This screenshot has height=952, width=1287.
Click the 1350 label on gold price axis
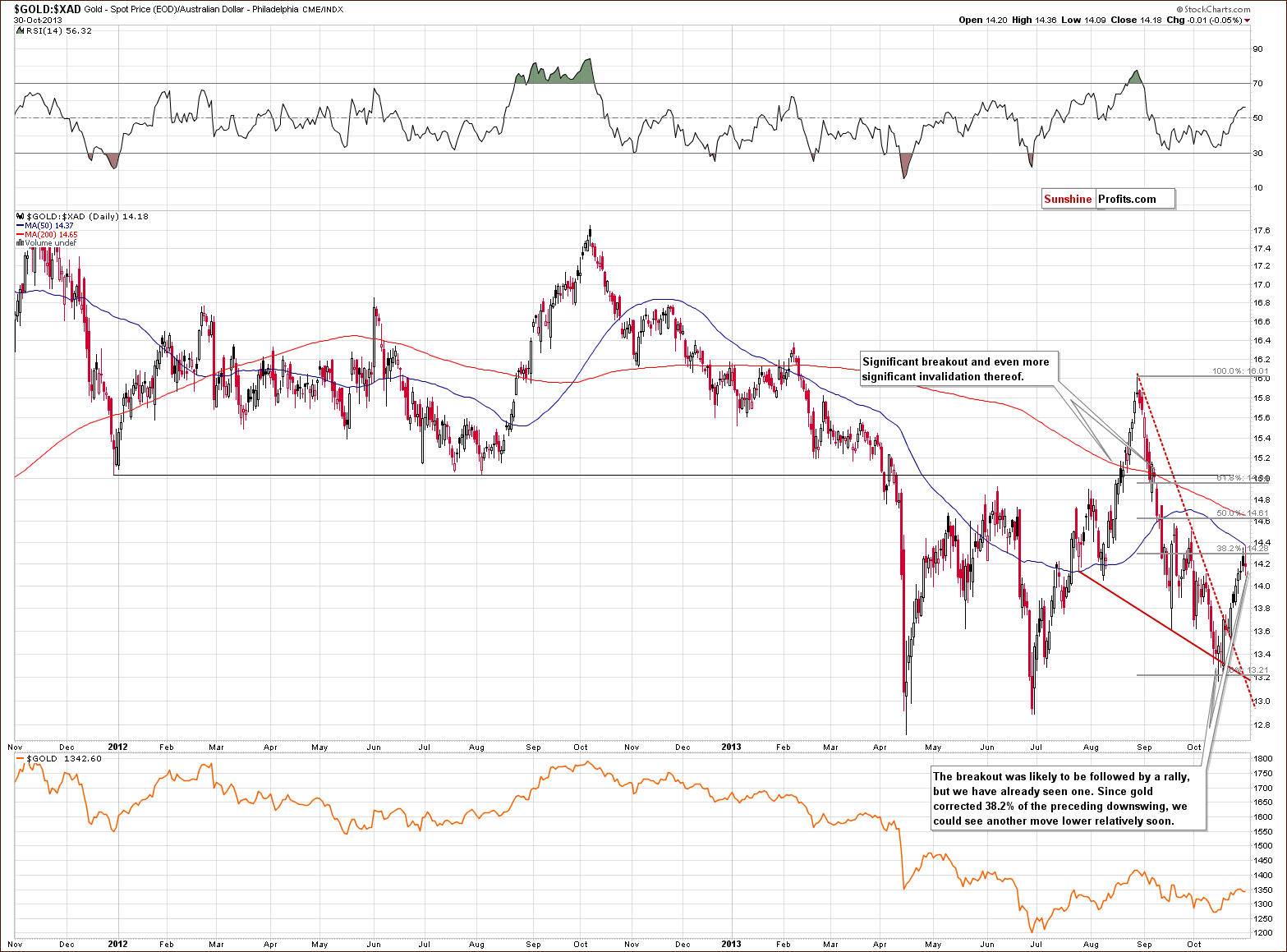1262,890
